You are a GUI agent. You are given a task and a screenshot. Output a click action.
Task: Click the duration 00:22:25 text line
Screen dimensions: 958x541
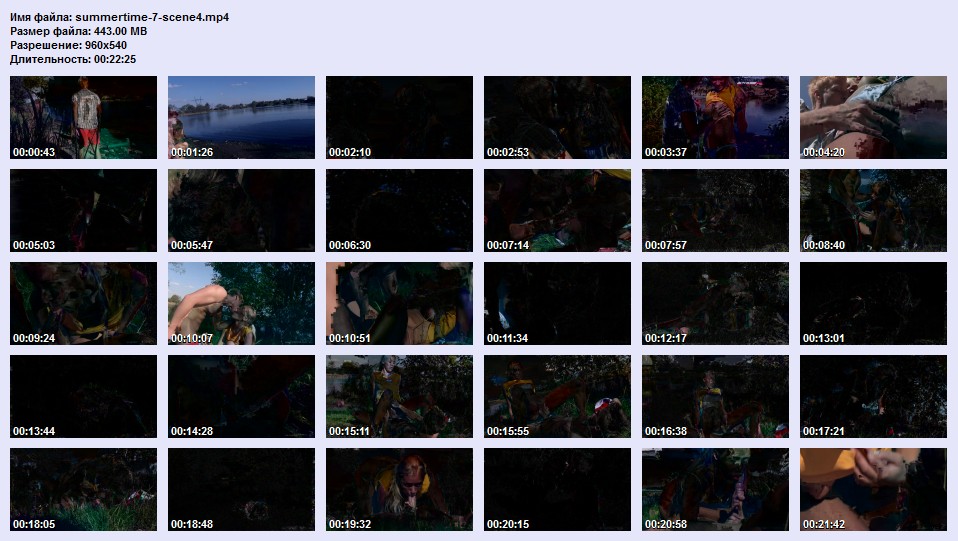73,59
